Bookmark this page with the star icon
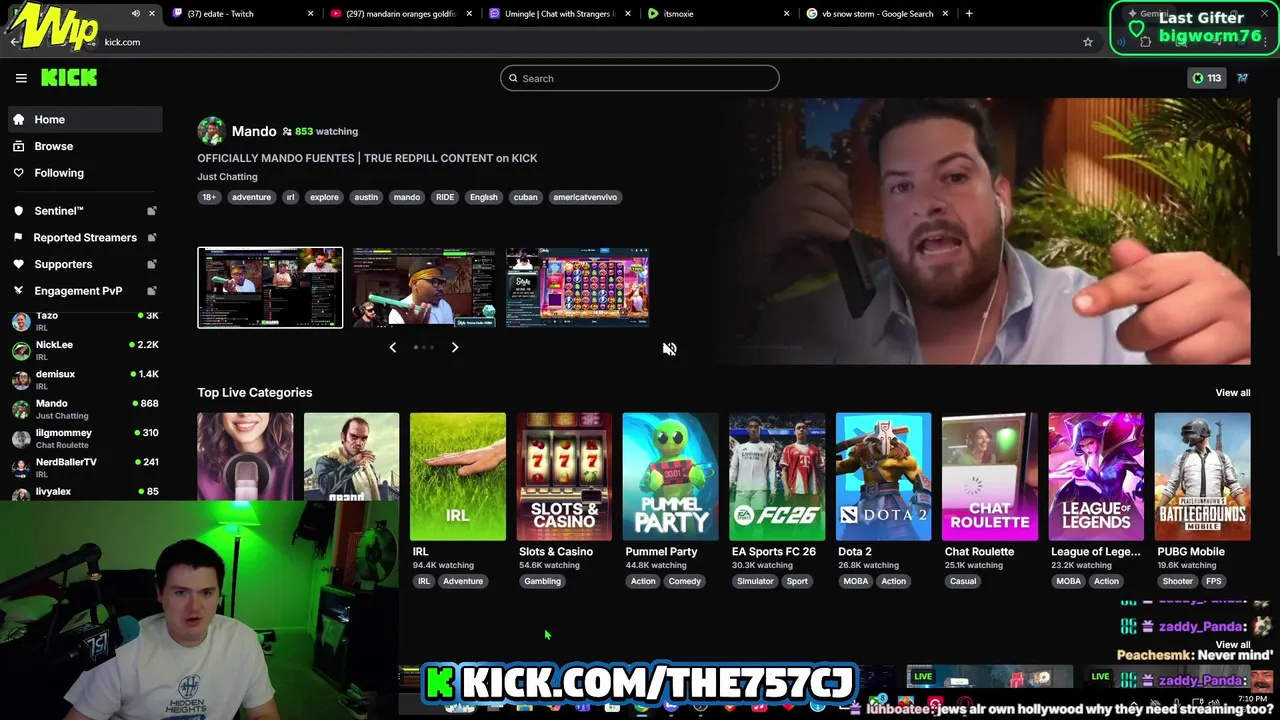The width and height of the screenshot is (1280, 720). click(x=1088, y=42)
